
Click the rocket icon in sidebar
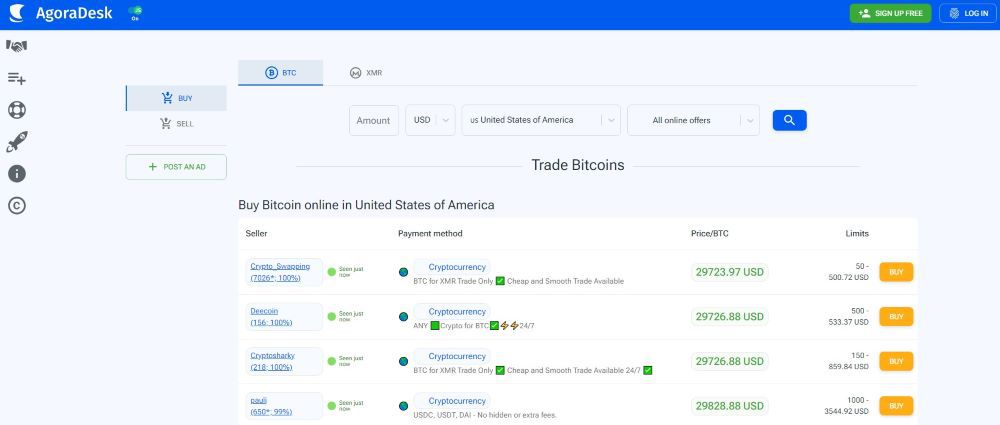(x=16, y=142)
